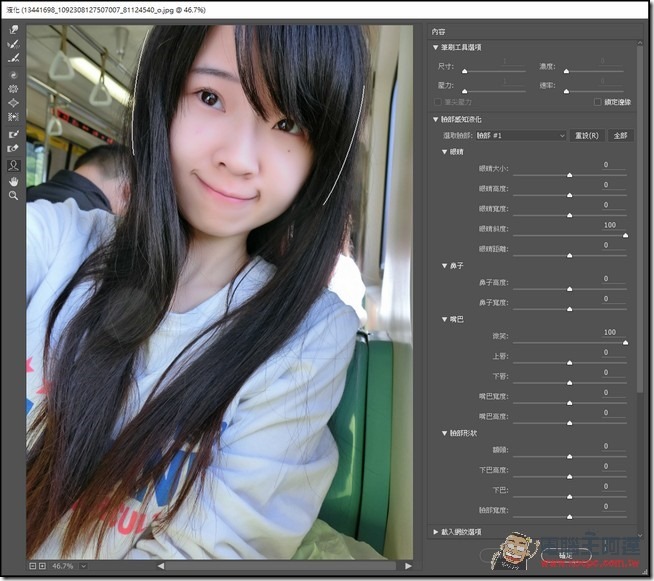The width and height of the screenshot is (654, 581).
Task: Collapse the 眼睛 eyes section
Action: point(444,152)
